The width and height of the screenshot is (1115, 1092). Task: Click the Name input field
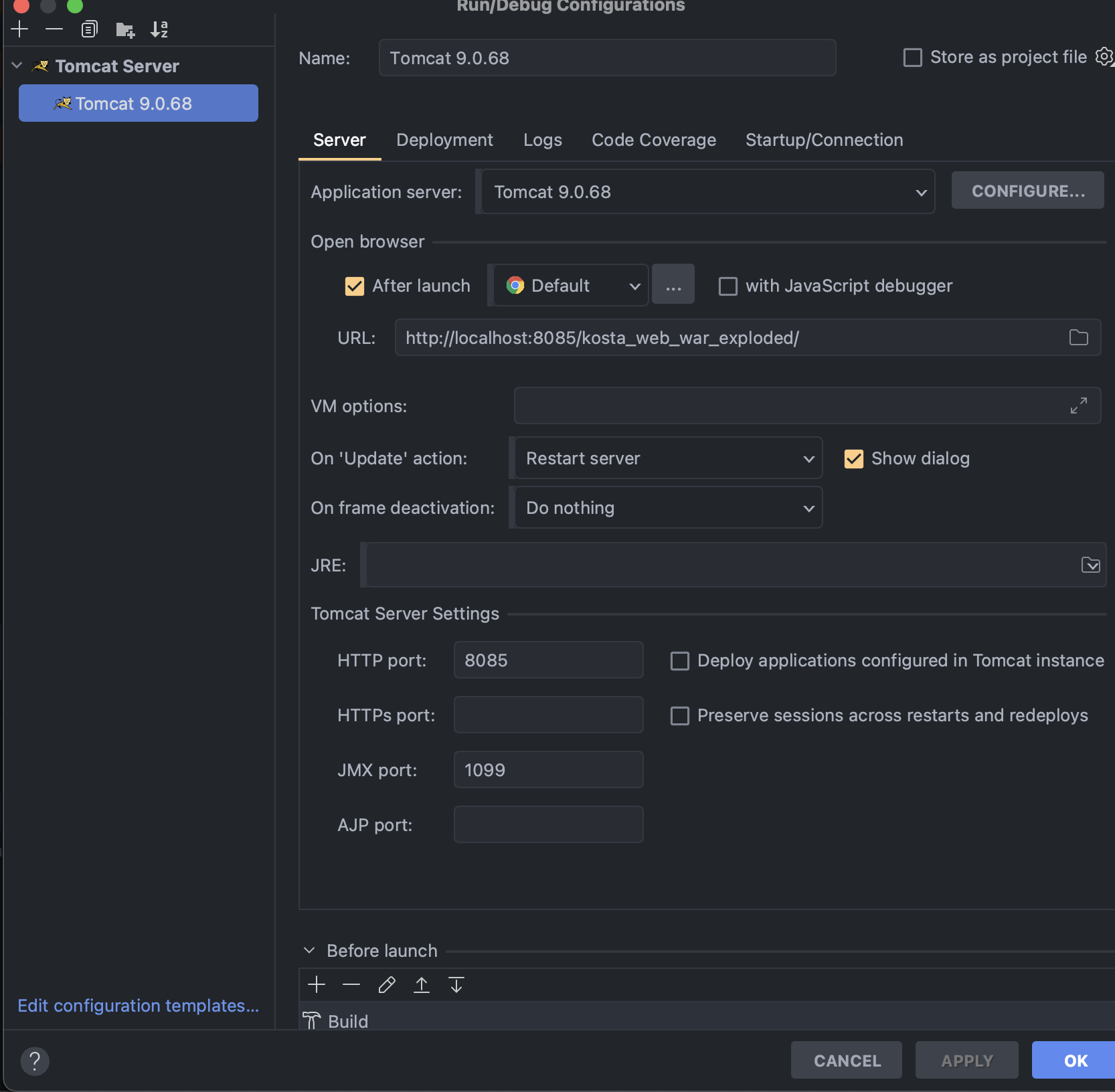[x=607, y=58]
